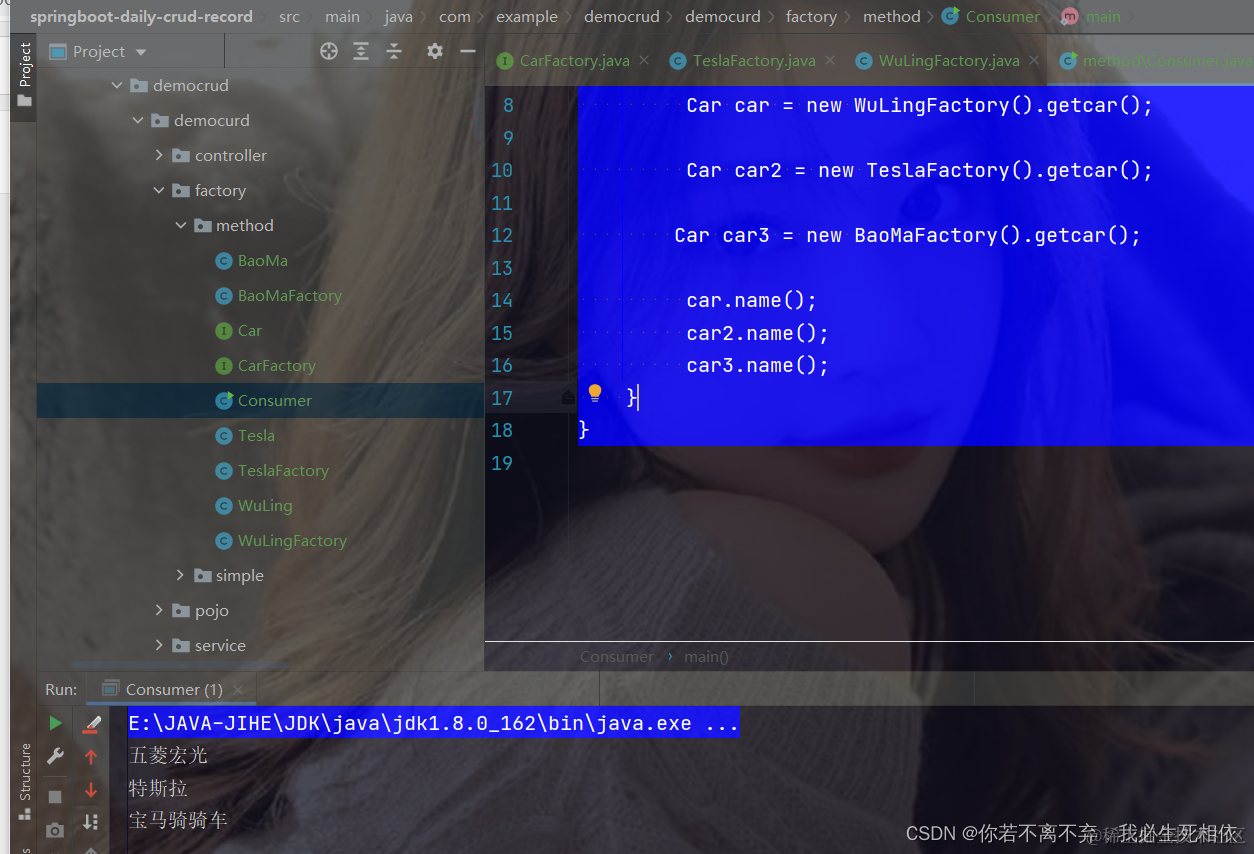The height and width of the screenshot is (854, 1254).
Task: Click the new TeslaFactory() code line
Action: pyautogui.click(x=919, y=171)
